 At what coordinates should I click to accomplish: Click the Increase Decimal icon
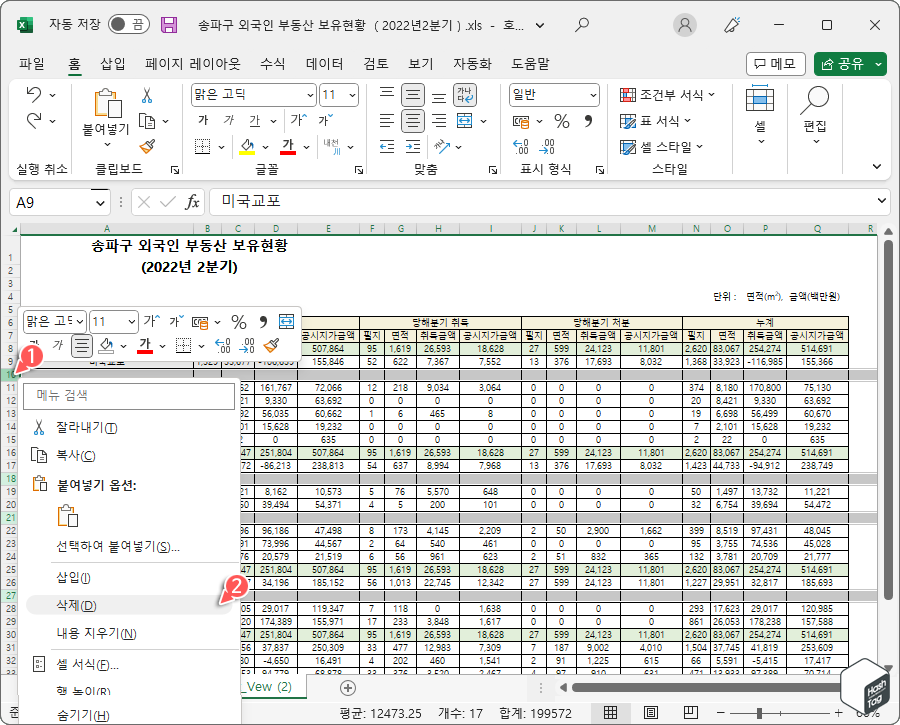point(521,146)
